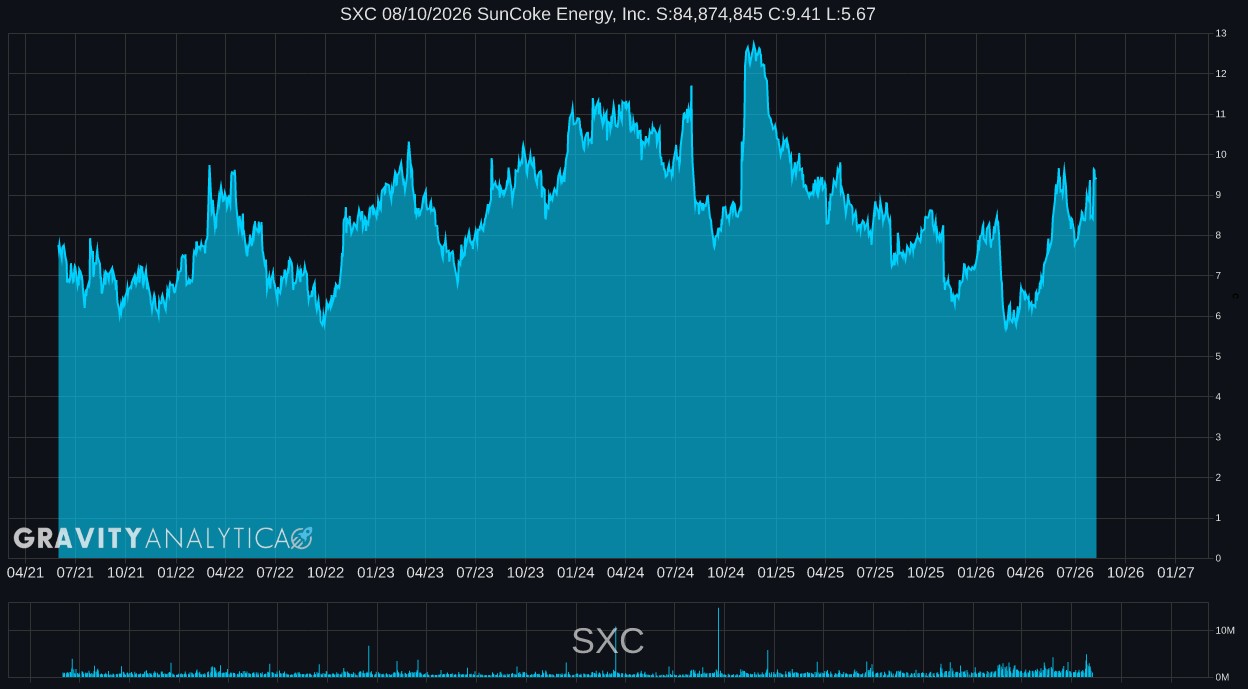Click the price axis value 0
The image size is (1248, 689).
pos(1218,558)
